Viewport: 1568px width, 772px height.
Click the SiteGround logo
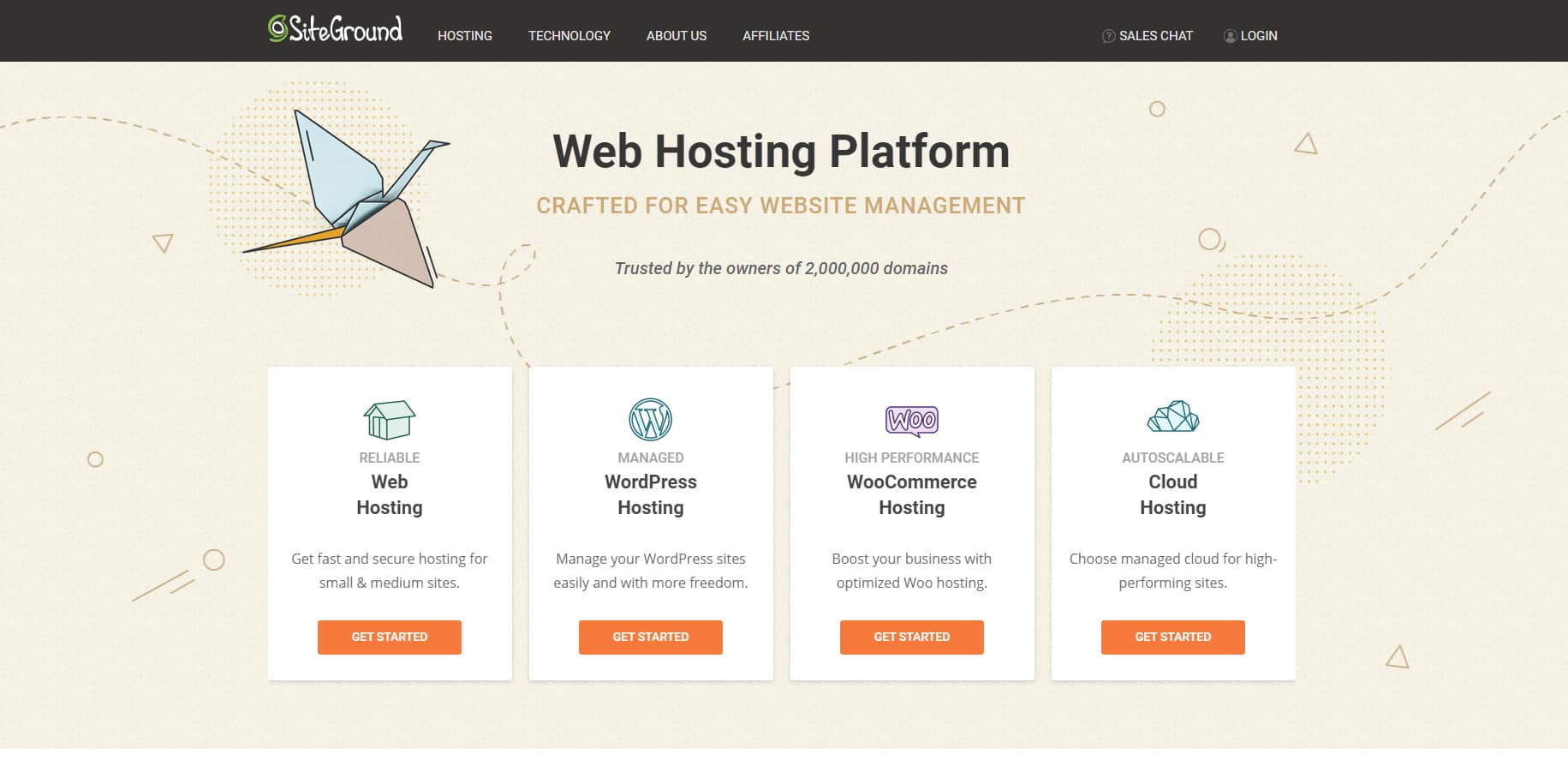point(335,29)
